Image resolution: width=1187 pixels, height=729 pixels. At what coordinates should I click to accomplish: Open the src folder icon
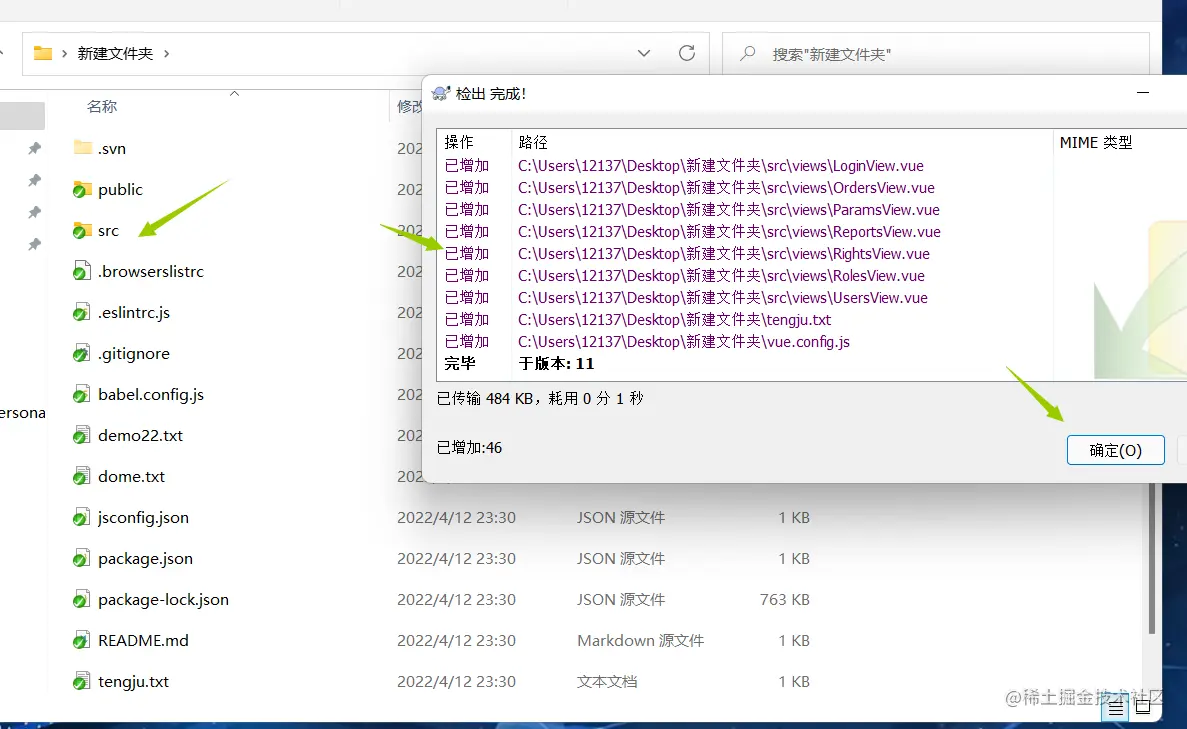82,230
